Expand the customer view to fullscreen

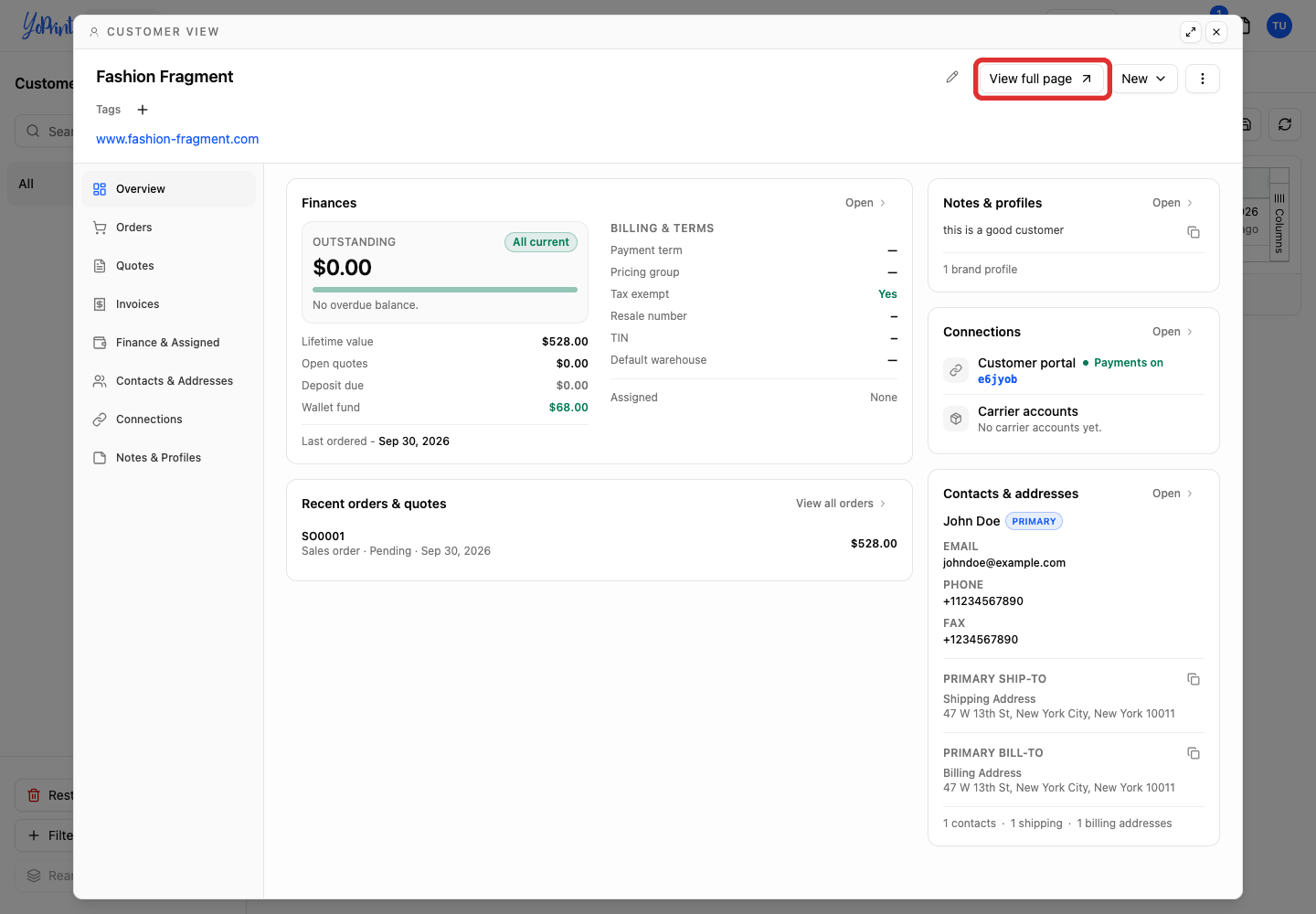coord(1191,32)
